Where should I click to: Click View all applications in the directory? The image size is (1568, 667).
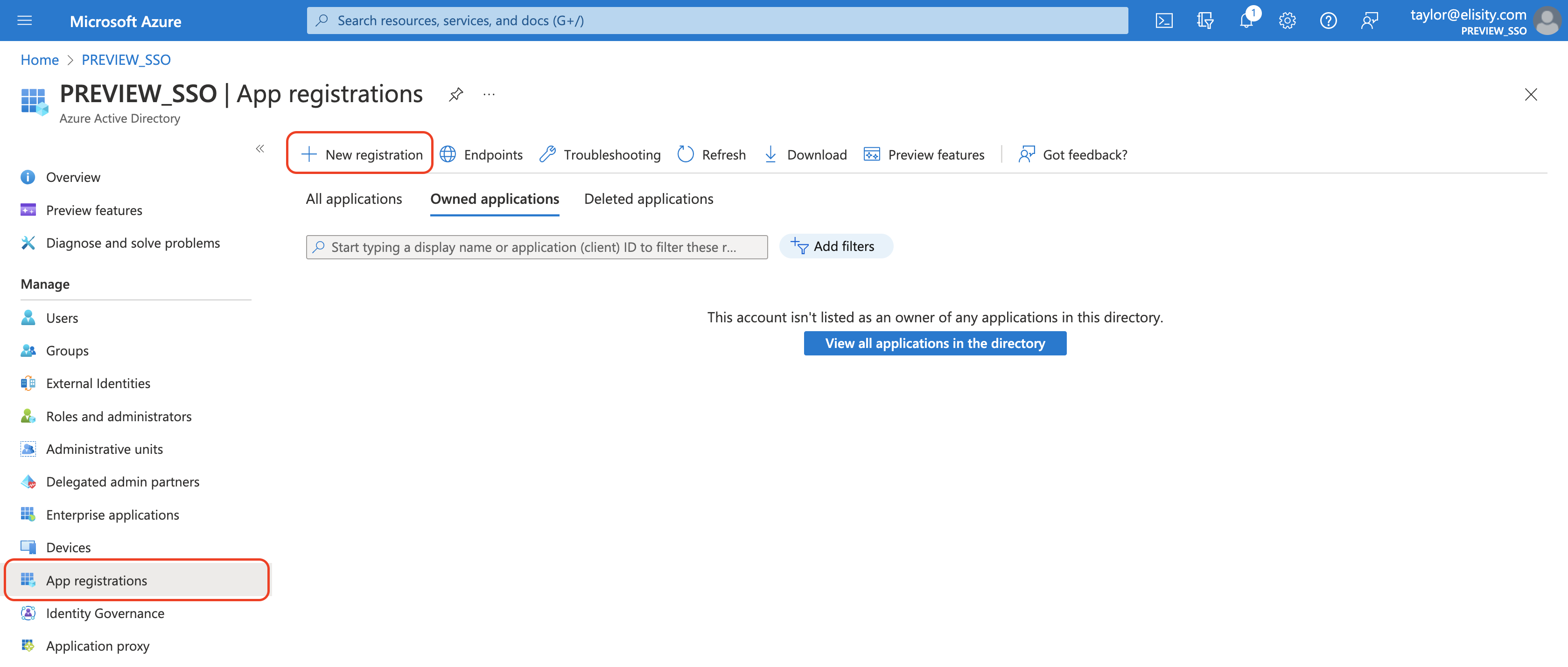point(934,343)
